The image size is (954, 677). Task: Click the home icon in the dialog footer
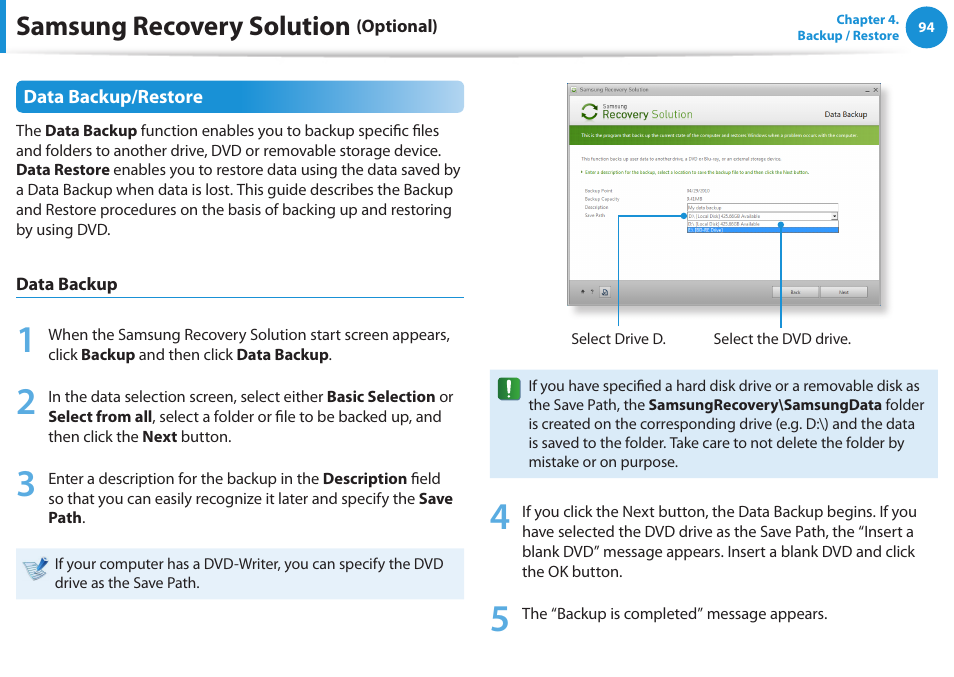pos(583,292)
